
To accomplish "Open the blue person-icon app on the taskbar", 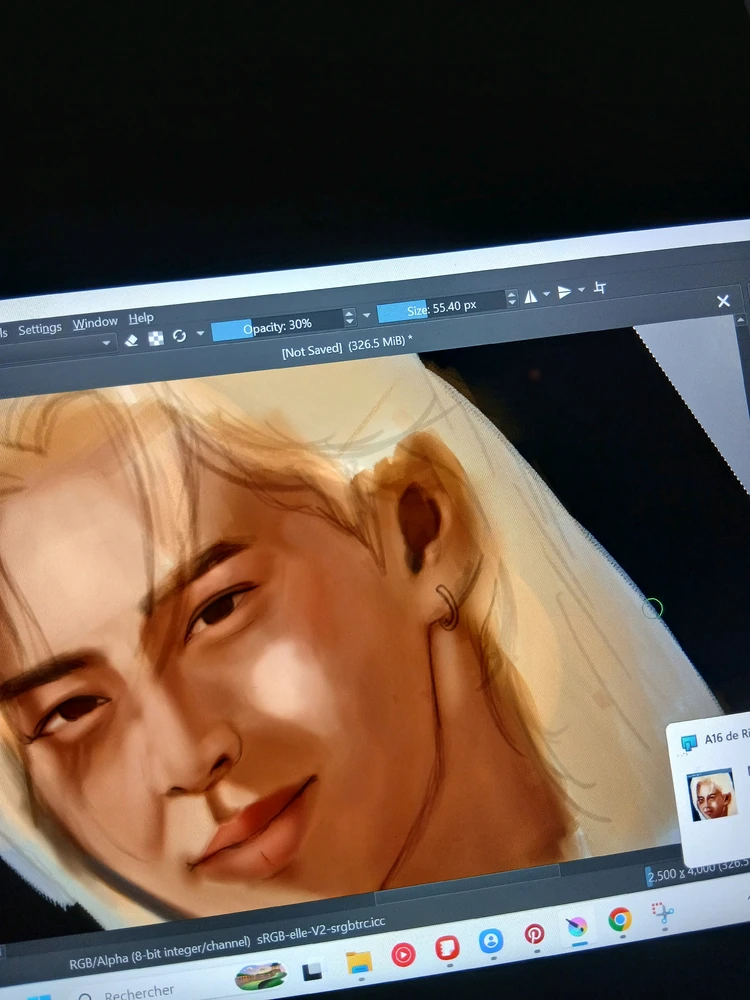I will pos(490,941).
